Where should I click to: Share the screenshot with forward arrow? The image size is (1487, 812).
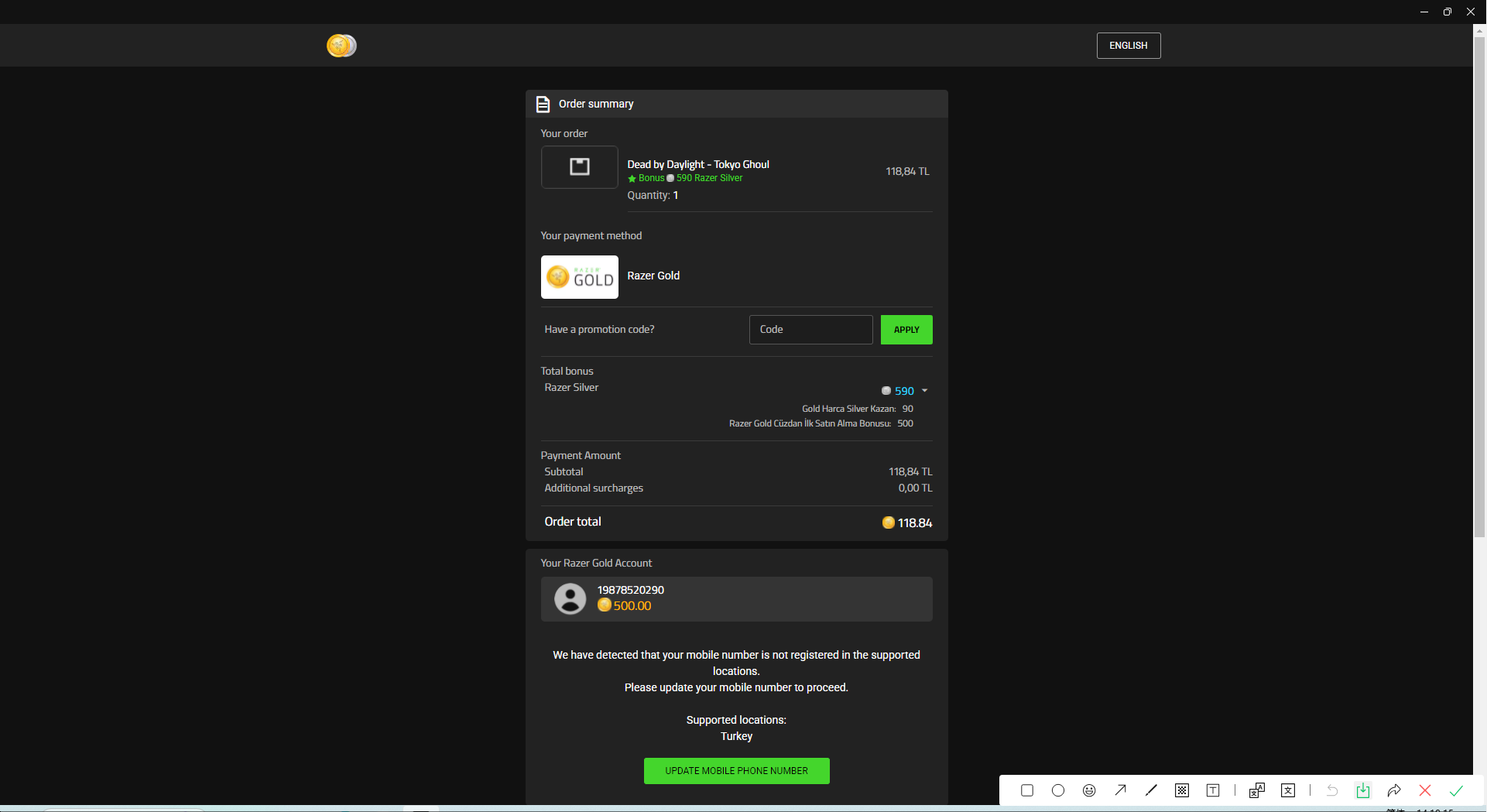tap(1394, 790)
